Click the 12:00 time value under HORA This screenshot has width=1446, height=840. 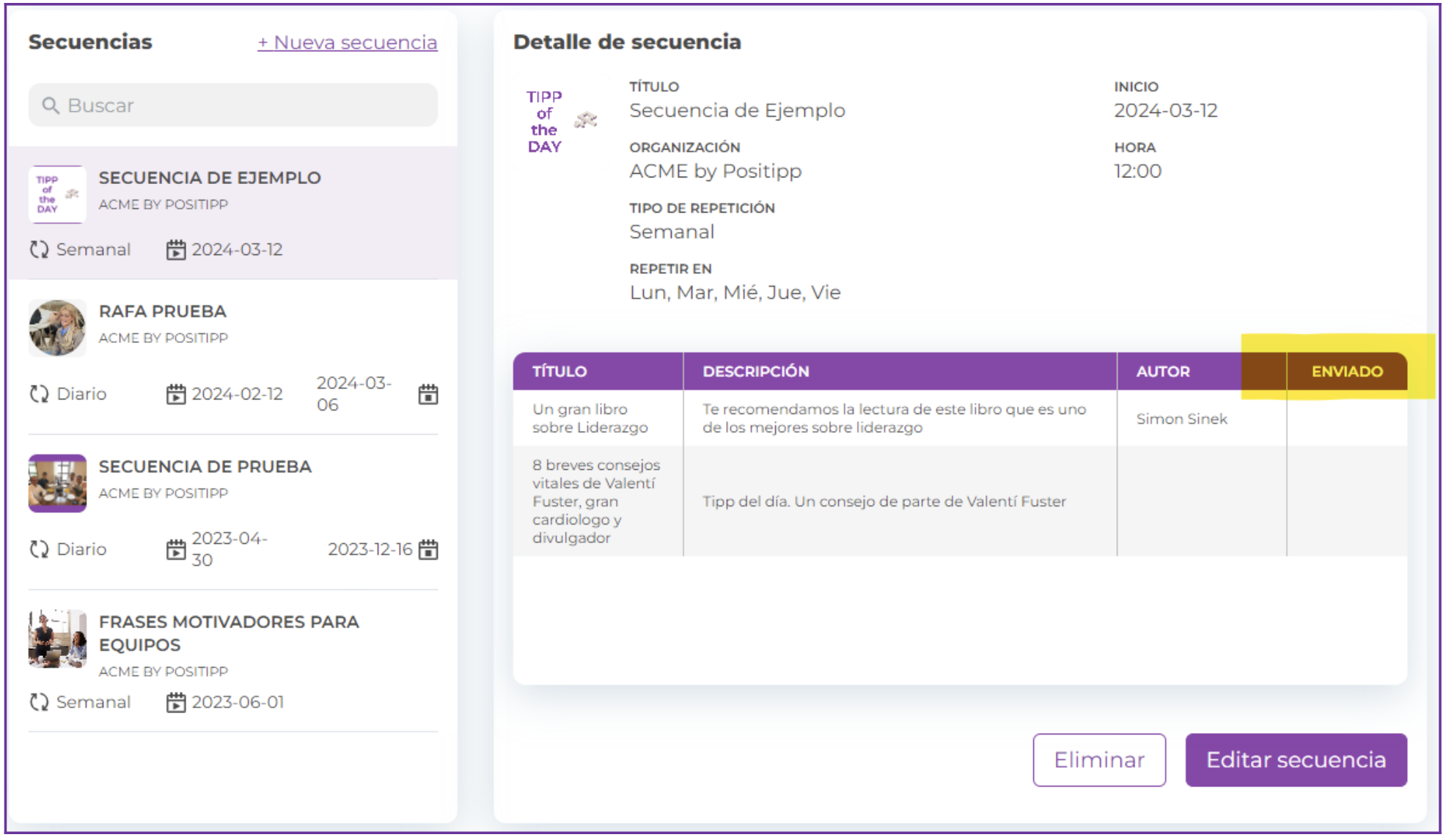click(1137, 172)
